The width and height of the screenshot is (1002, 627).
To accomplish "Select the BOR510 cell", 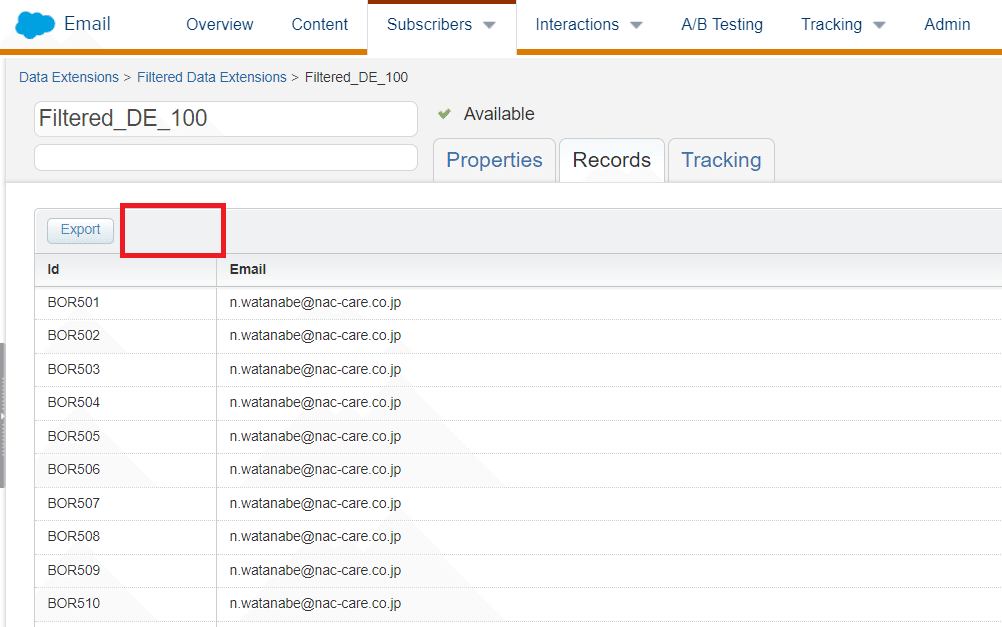I will 126,603.
